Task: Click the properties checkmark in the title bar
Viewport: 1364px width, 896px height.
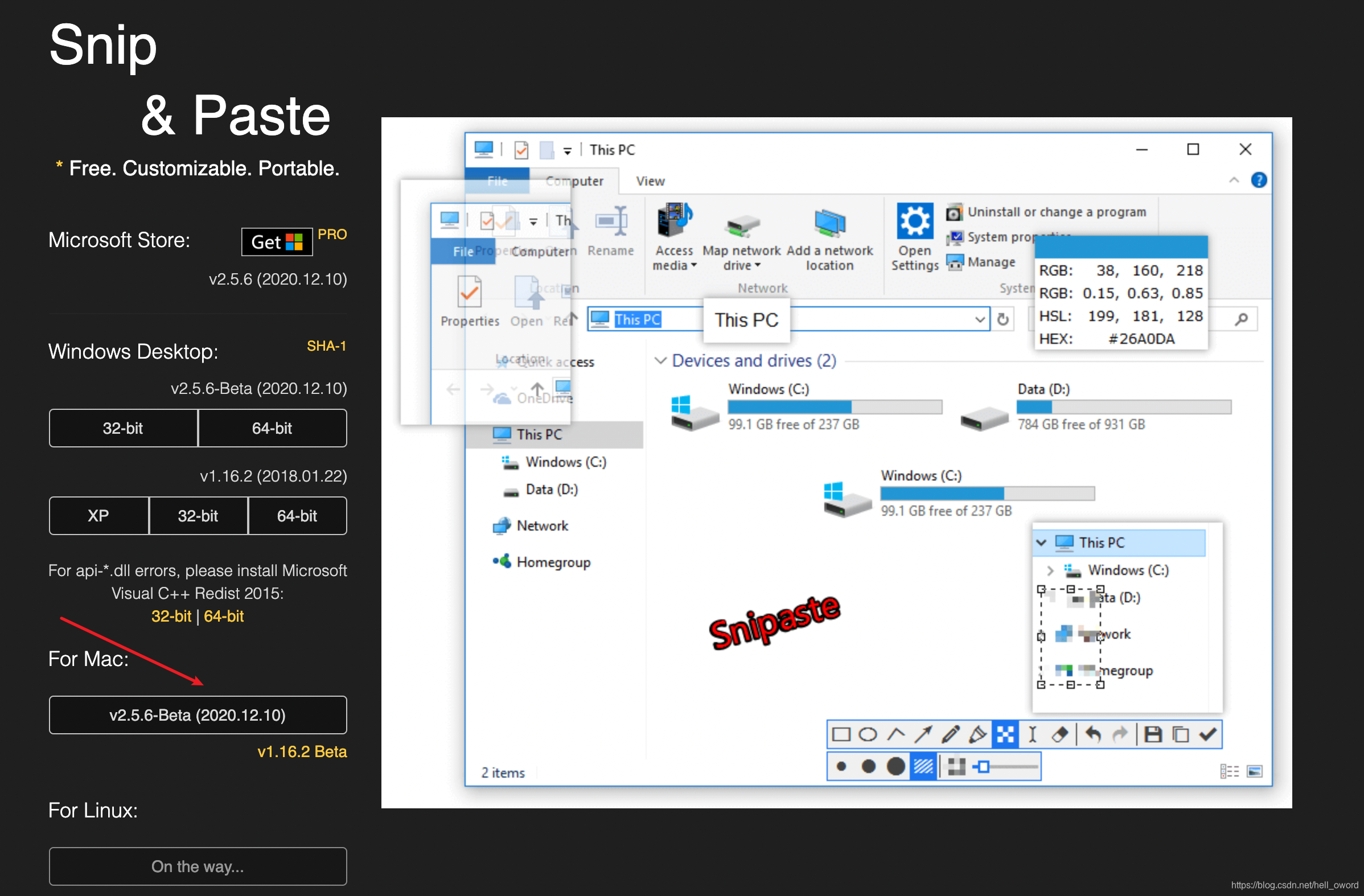Action: click(x=521, y=150)
